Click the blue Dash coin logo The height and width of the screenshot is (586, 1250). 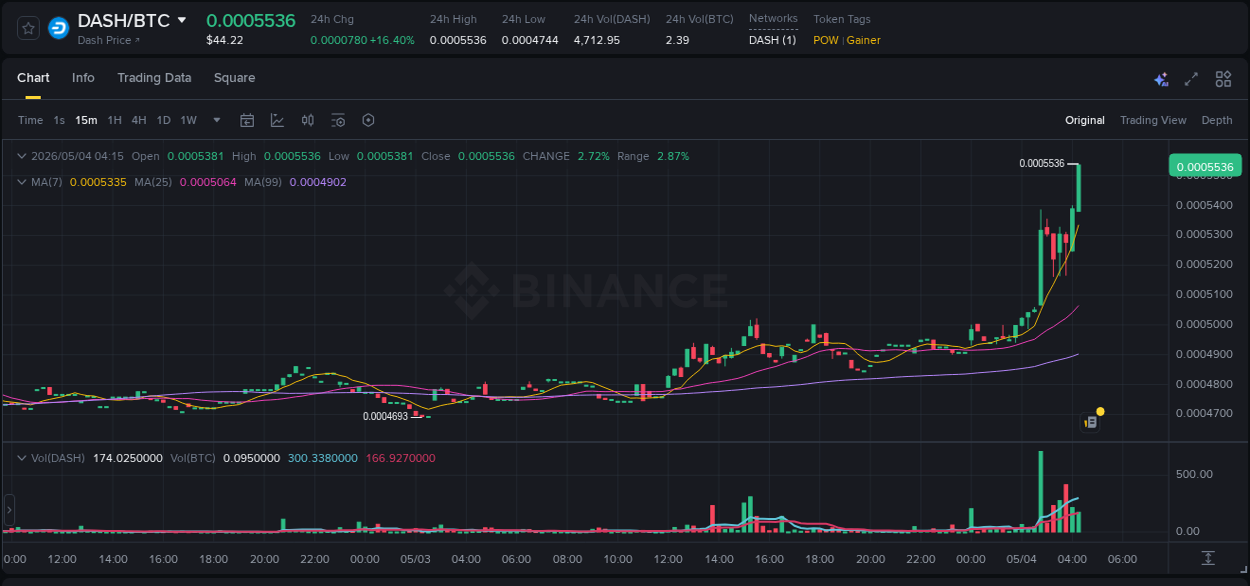[58, 28]
